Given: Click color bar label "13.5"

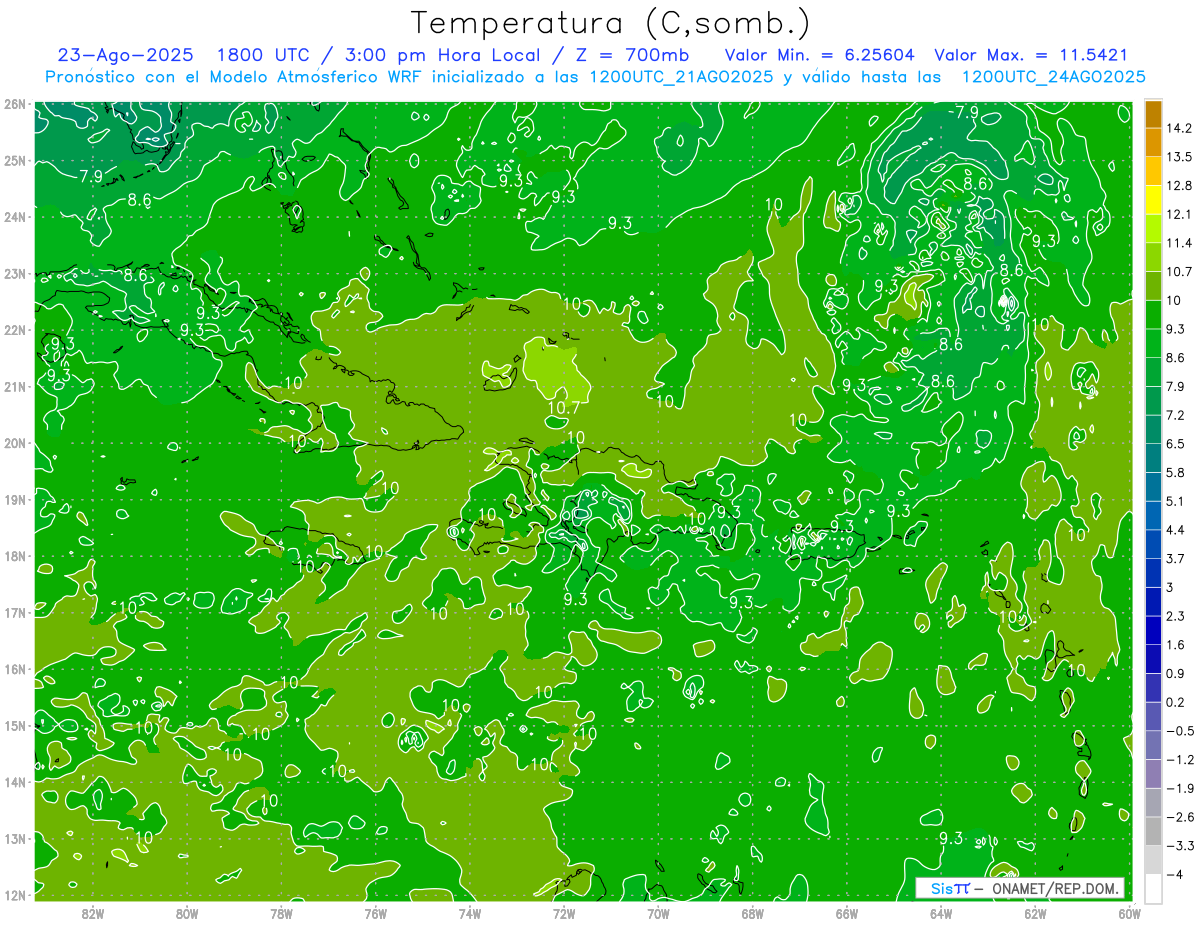Looking at the screenshot, I should pos(1179,157).
